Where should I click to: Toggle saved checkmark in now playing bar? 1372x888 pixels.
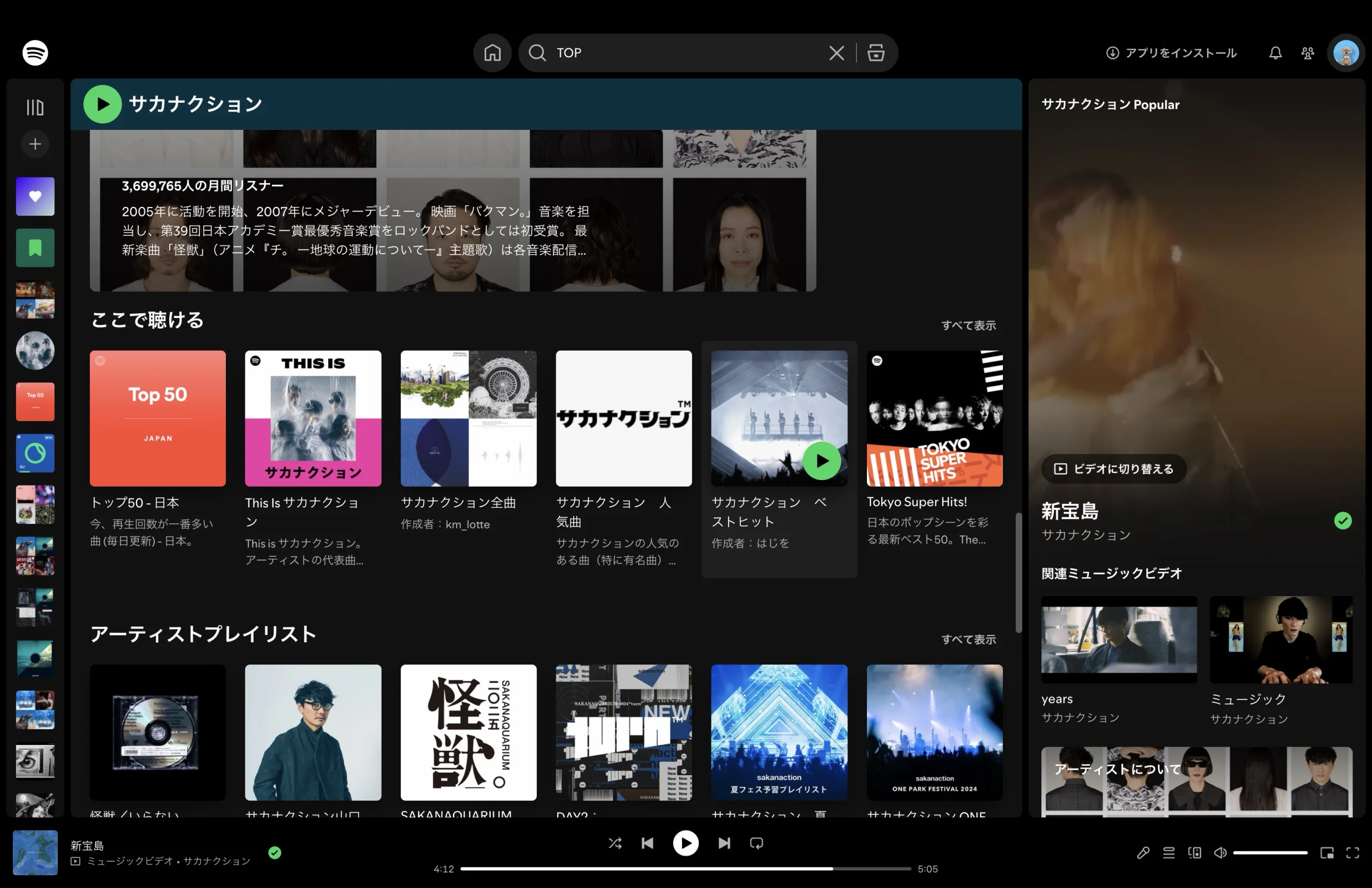click(275, 853)
